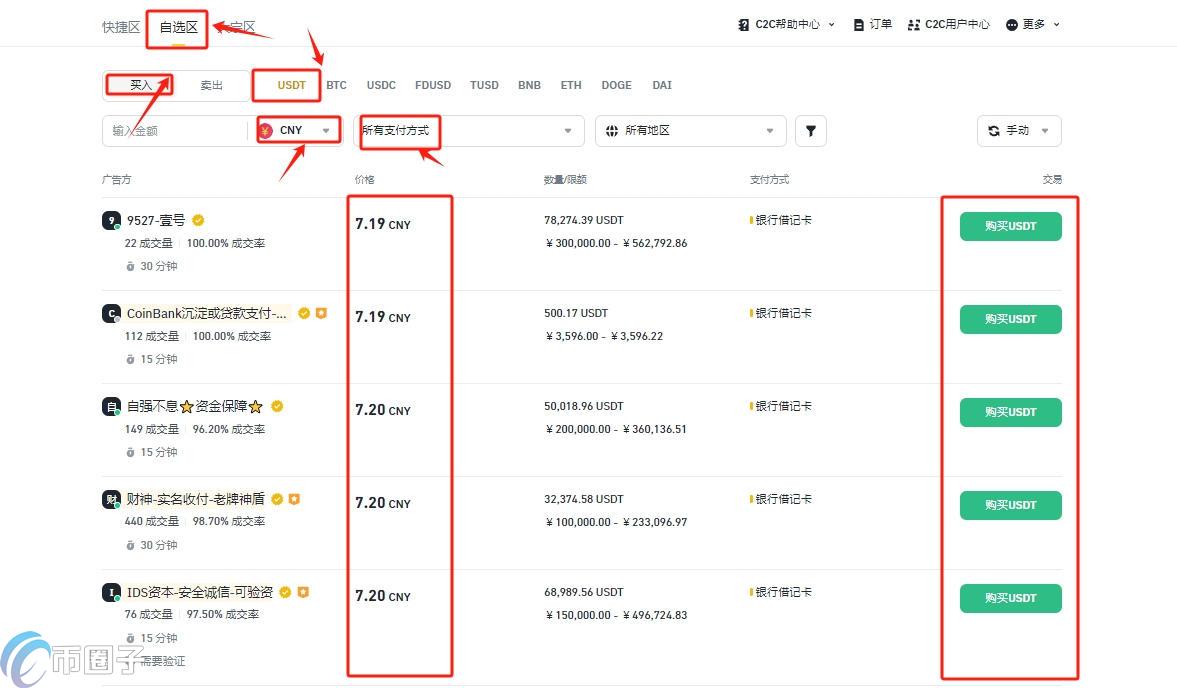1177x688 pixels.
Task: Click the CNY currency coin icon
Action: [265, 129]
